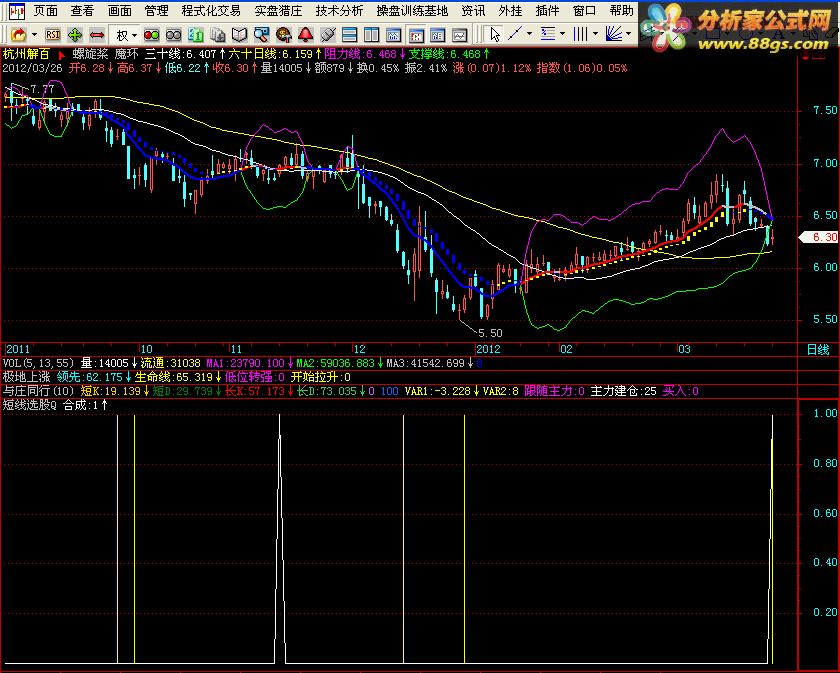Expand the trend line tool dropdown arrow

coord(529,34)
